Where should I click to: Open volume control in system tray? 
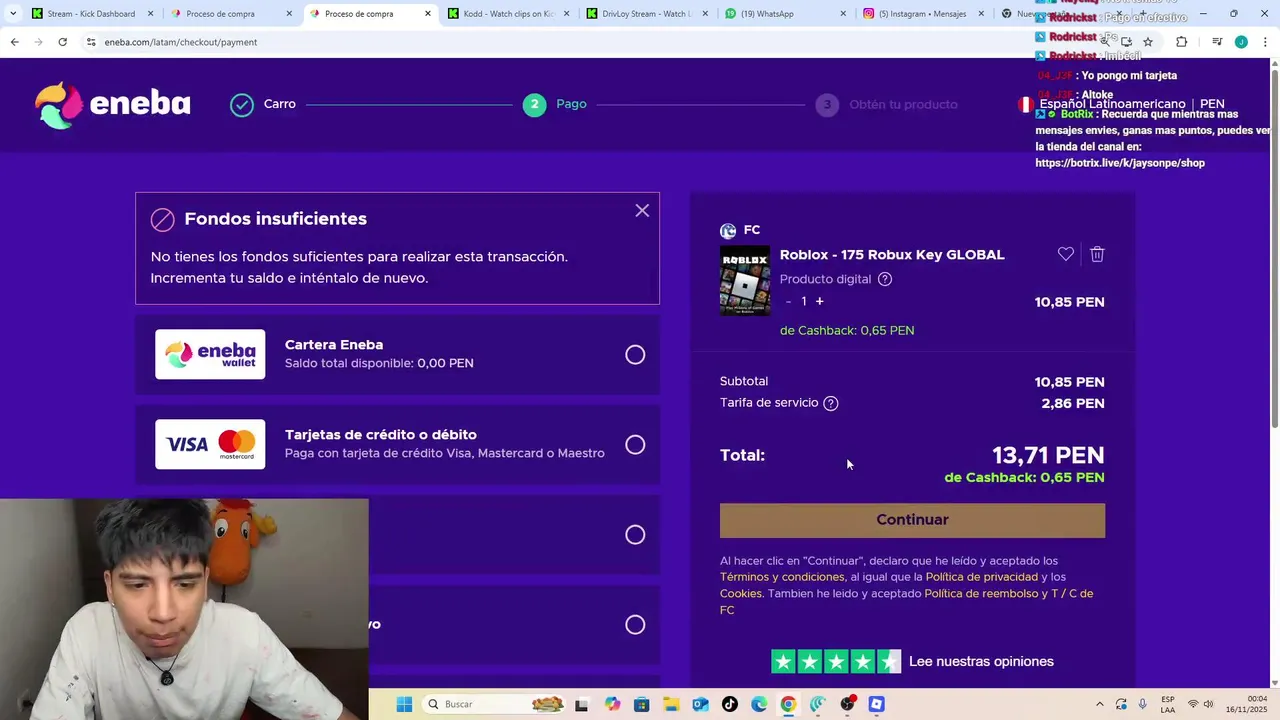pos(1208,705)
